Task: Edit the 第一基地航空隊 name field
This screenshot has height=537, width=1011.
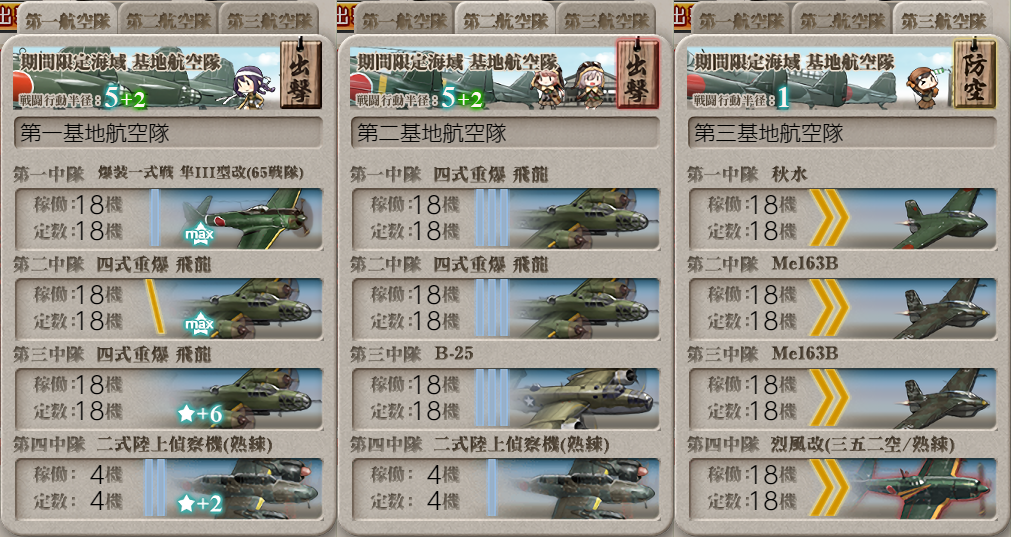Action: (x=168, y=133)
